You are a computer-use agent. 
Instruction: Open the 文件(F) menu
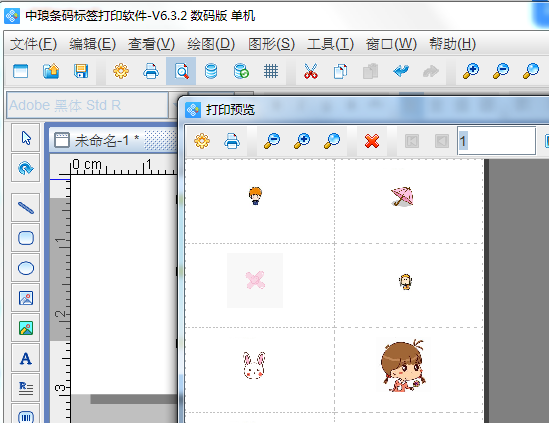click(34, 44)
